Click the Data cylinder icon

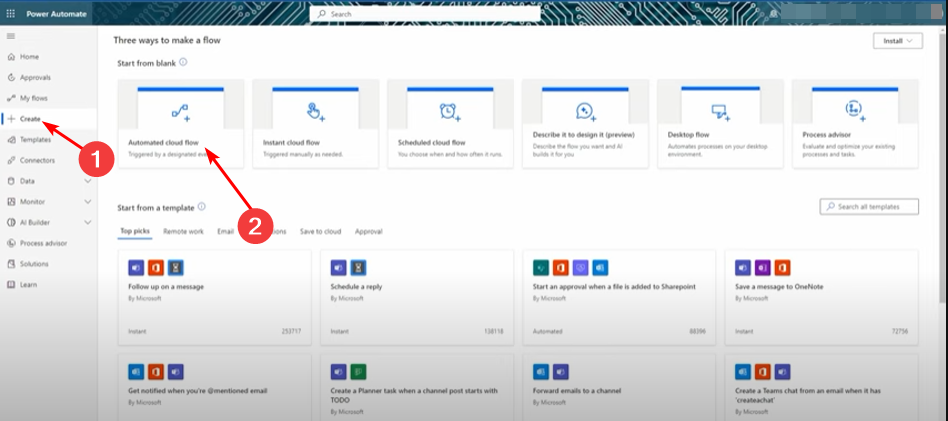[x=10, y=181]
